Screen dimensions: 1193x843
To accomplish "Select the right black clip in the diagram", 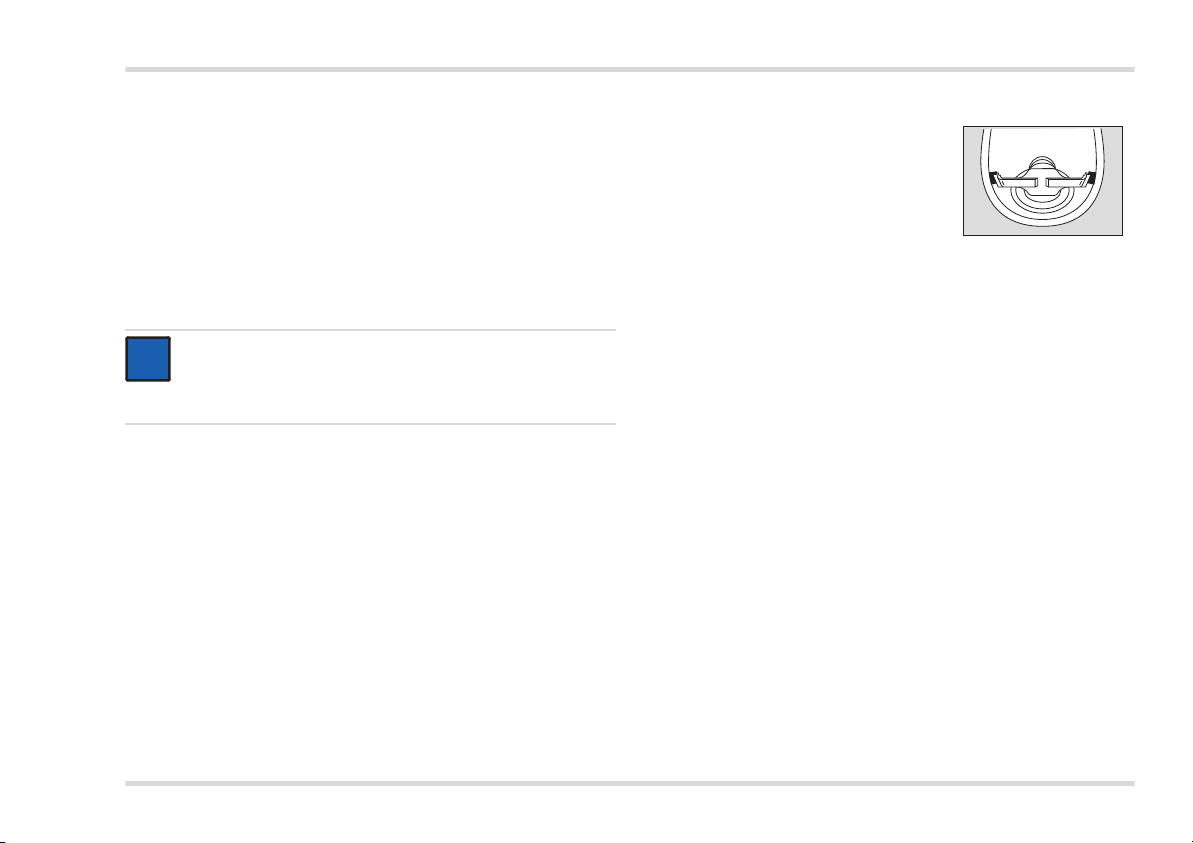I will 1092,178.
